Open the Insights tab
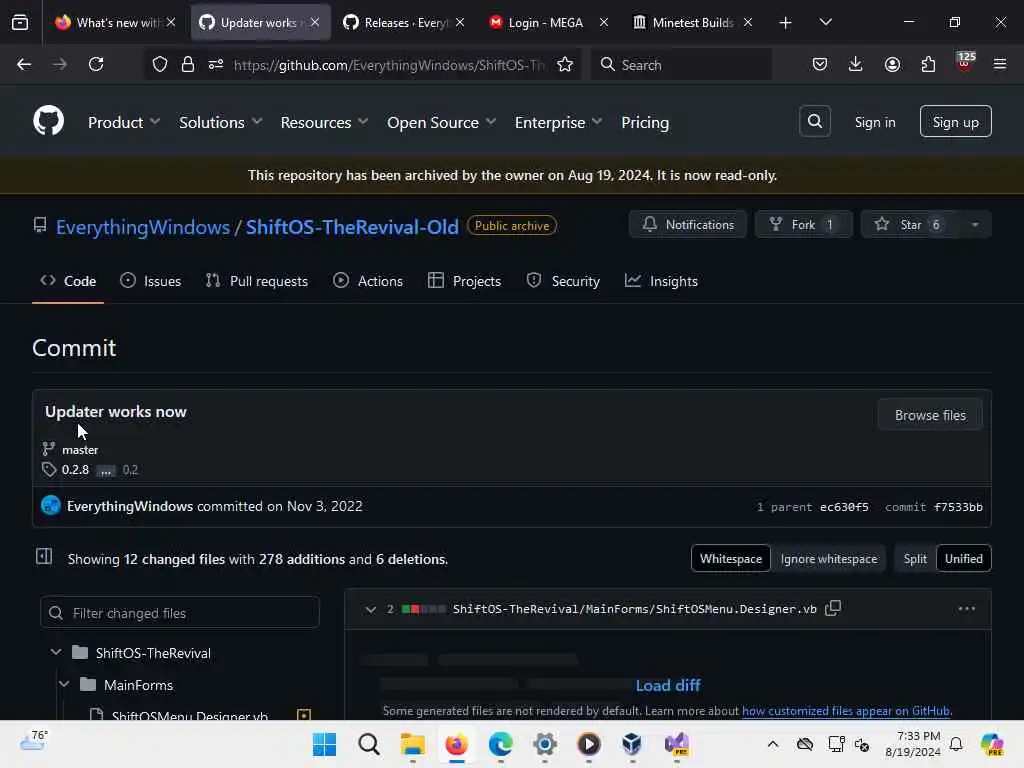1024x768 pixels. [x=662, y=281]
